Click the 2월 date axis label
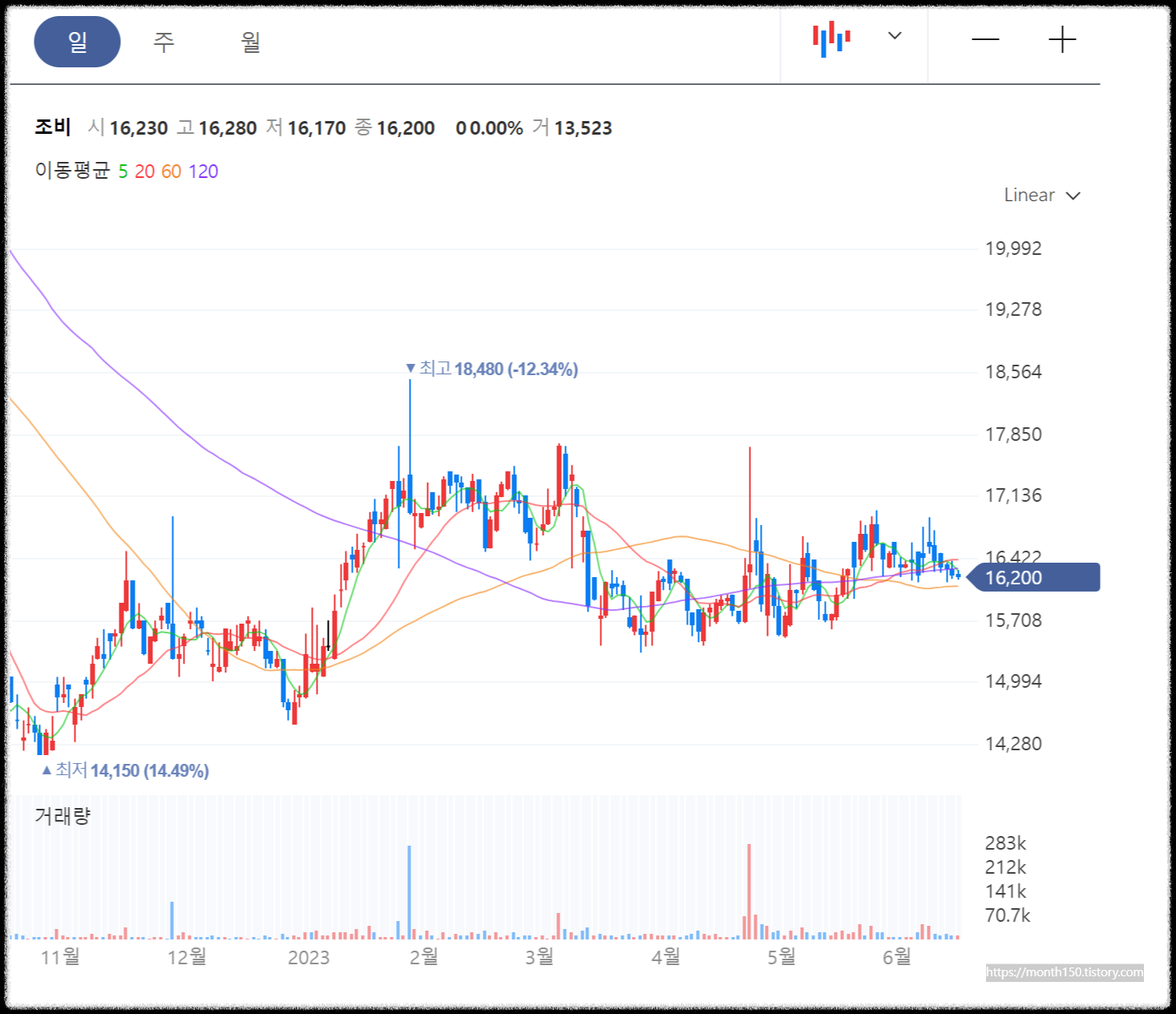1176x1014 pixels. pos(423,957)
